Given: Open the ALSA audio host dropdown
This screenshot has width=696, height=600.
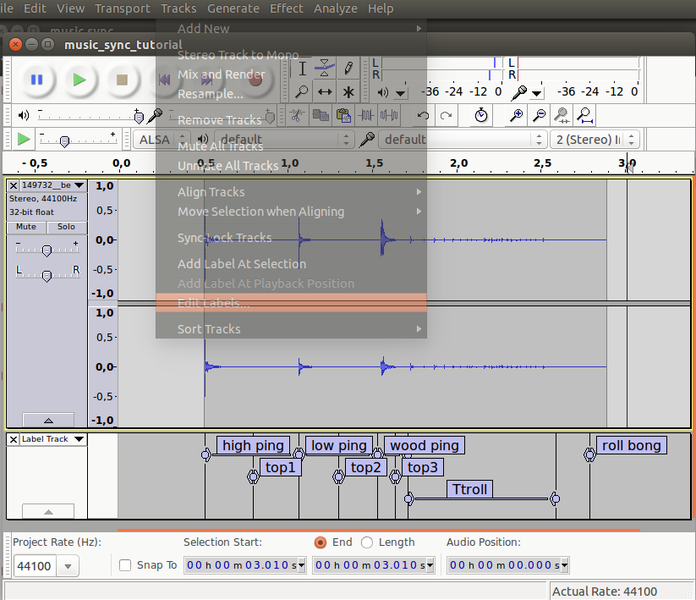Looking at the screenshot, I should click(x=162, y=140).
